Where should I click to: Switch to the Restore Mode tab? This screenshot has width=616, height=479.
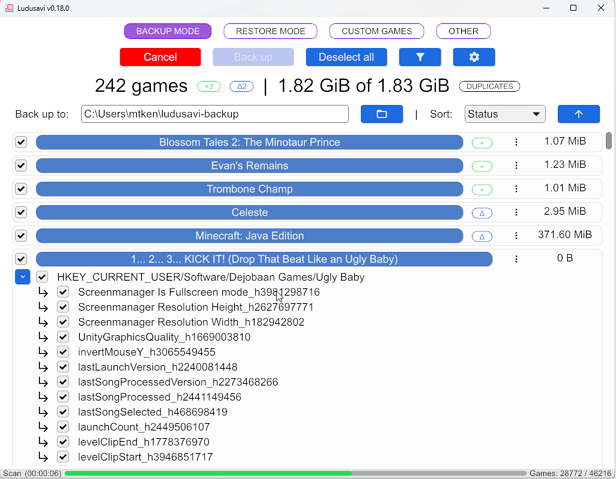click(270, 31)
